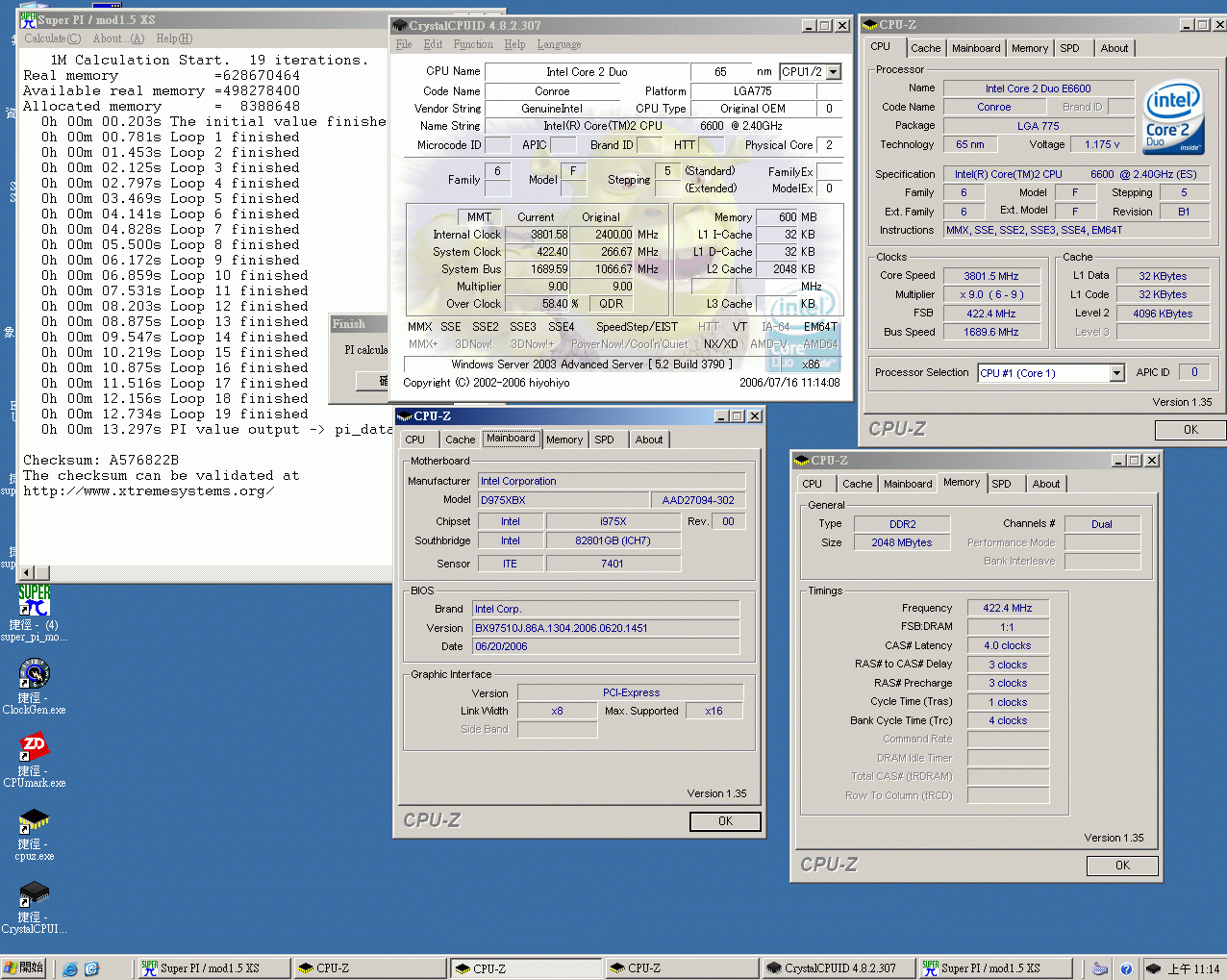Click OK in the Memory CPU-Z window
The width and height of the screenshot is (1227, 980).
pyautogui.click(x=1122, y=866)
